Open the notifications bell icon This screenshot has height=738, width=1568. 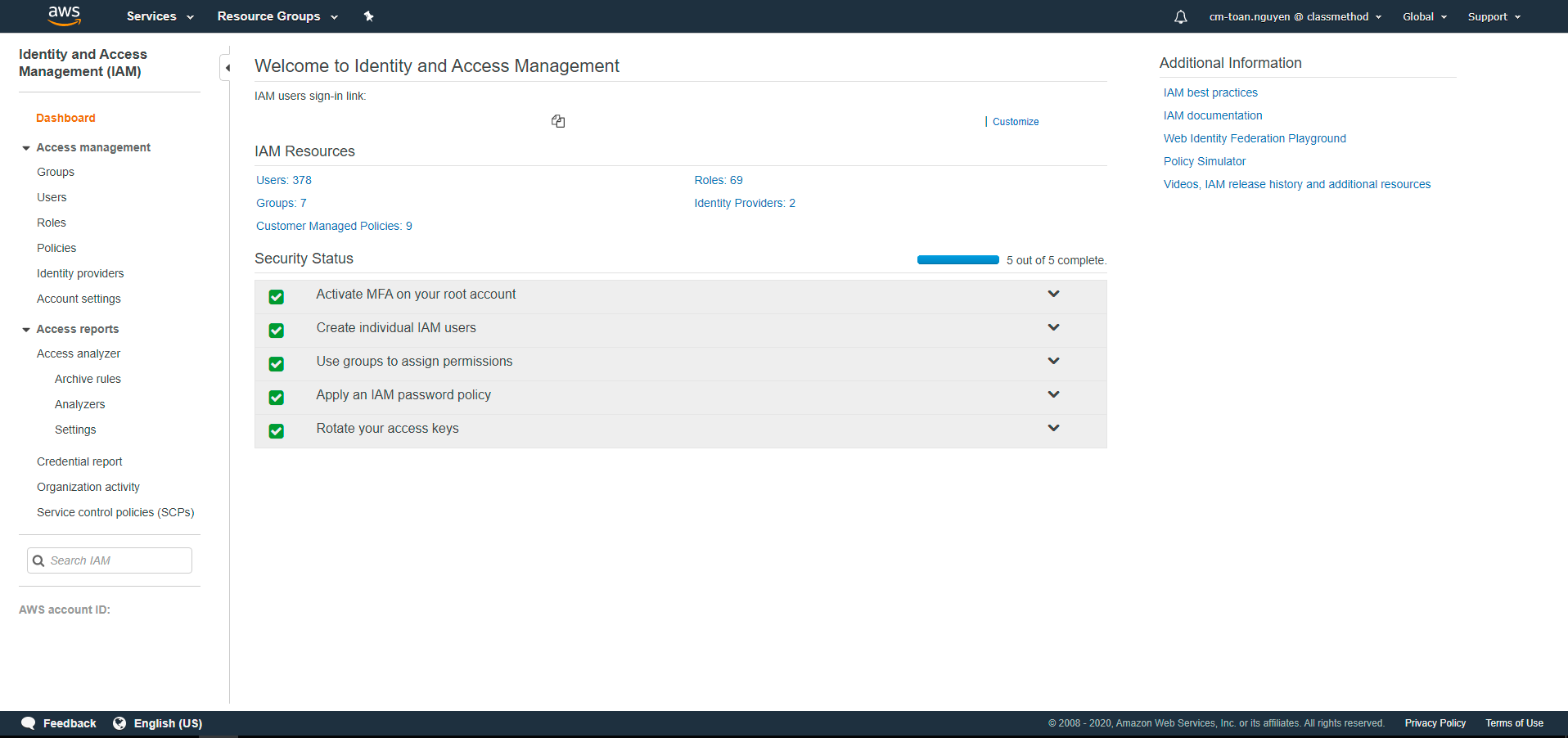(x=1180, y=17)
